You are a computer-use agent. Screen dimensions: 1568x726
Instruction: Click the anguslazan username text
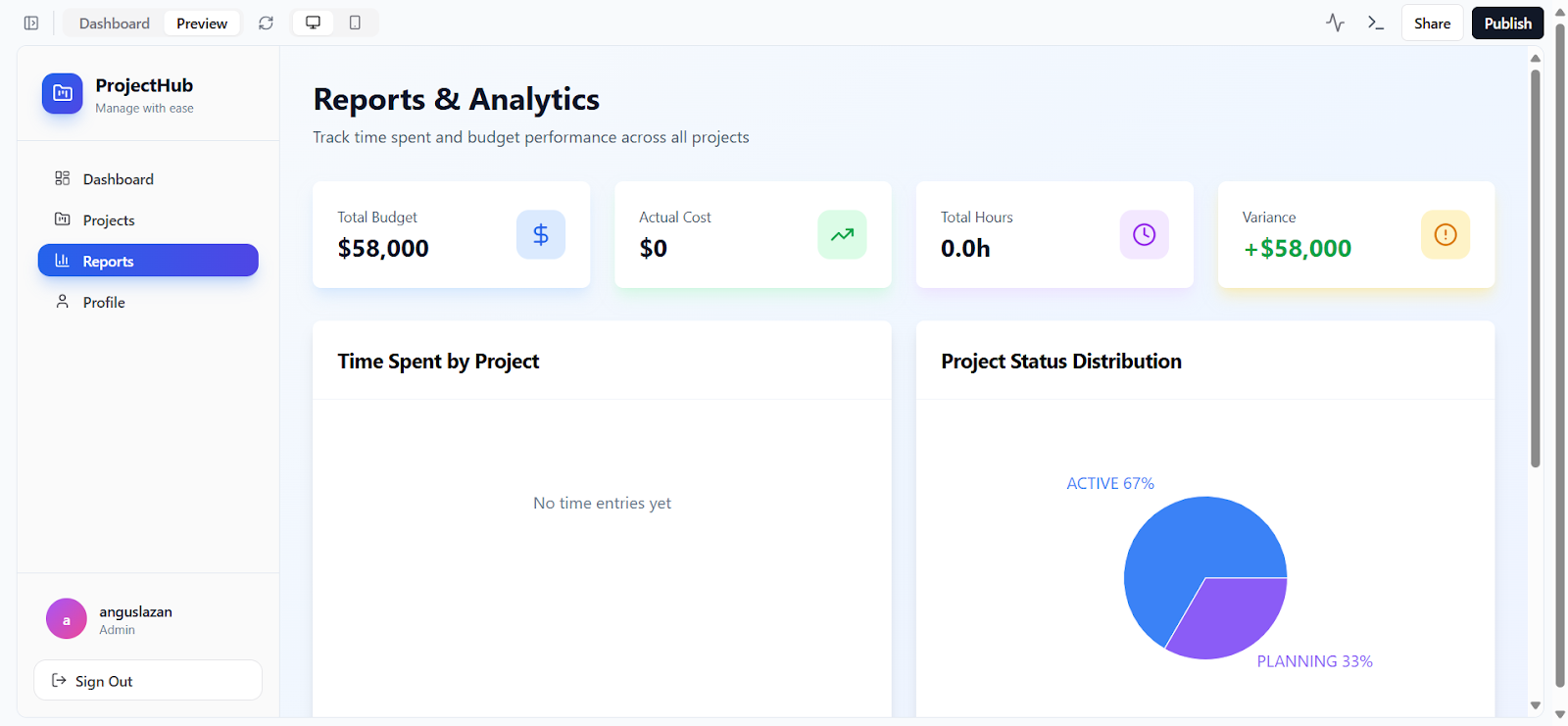tap(135, 611)
